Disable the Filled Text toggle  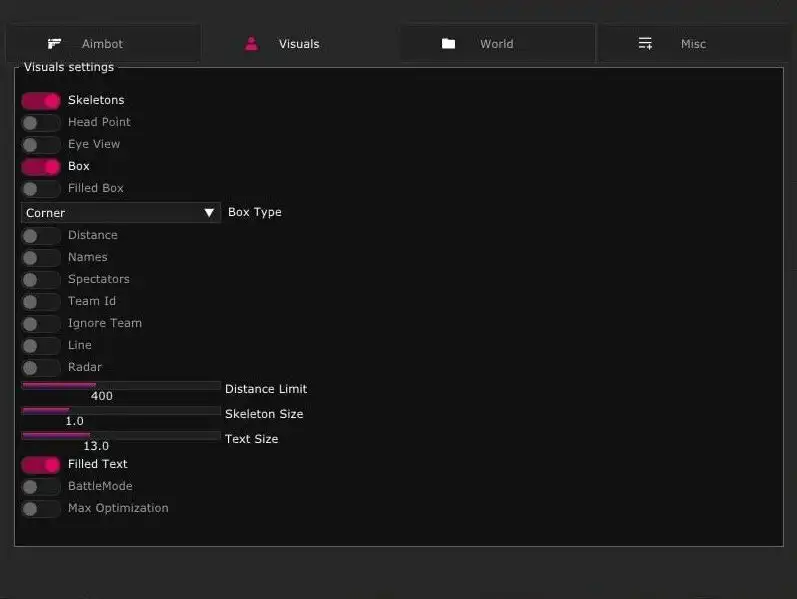click(x=41, y=465)
